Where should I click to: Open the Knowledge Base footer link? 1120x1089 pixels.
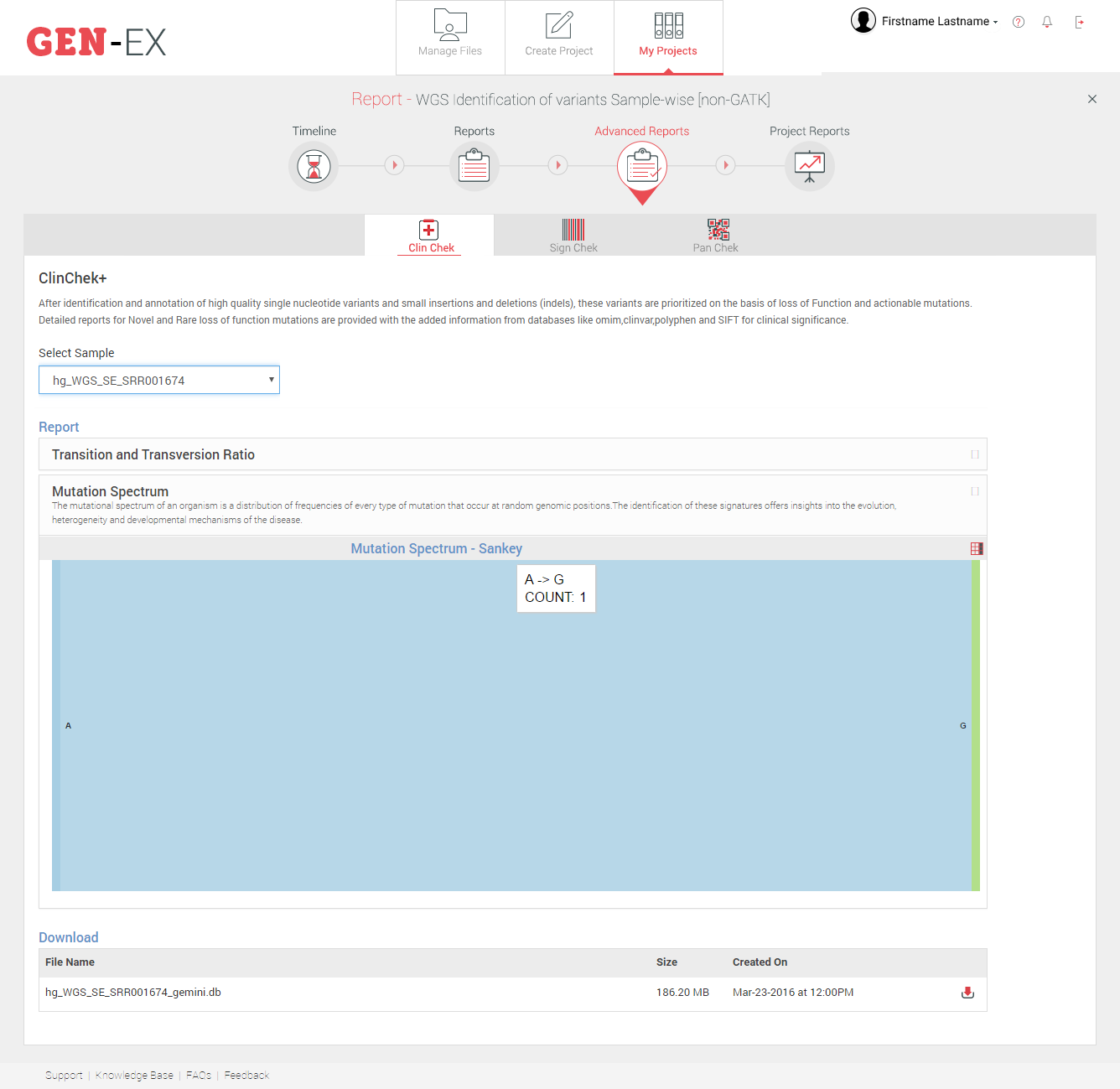click(x=134, y=1075)
